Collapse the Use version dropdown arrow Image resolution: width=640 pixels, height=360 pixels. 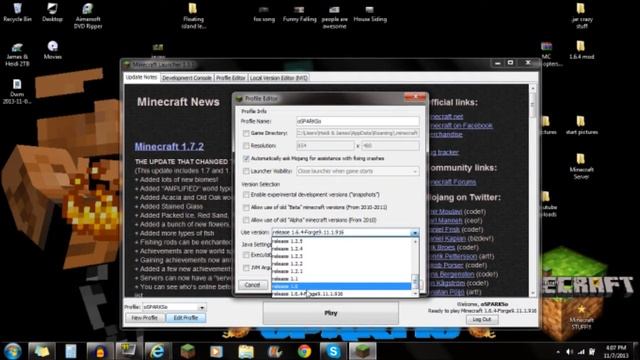[x=415, y=233]
